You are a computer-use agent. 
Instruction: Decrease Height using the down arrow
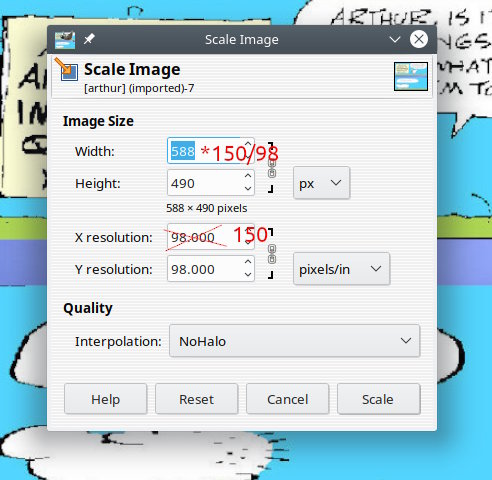pyautogui.click(x=248, y=188)
